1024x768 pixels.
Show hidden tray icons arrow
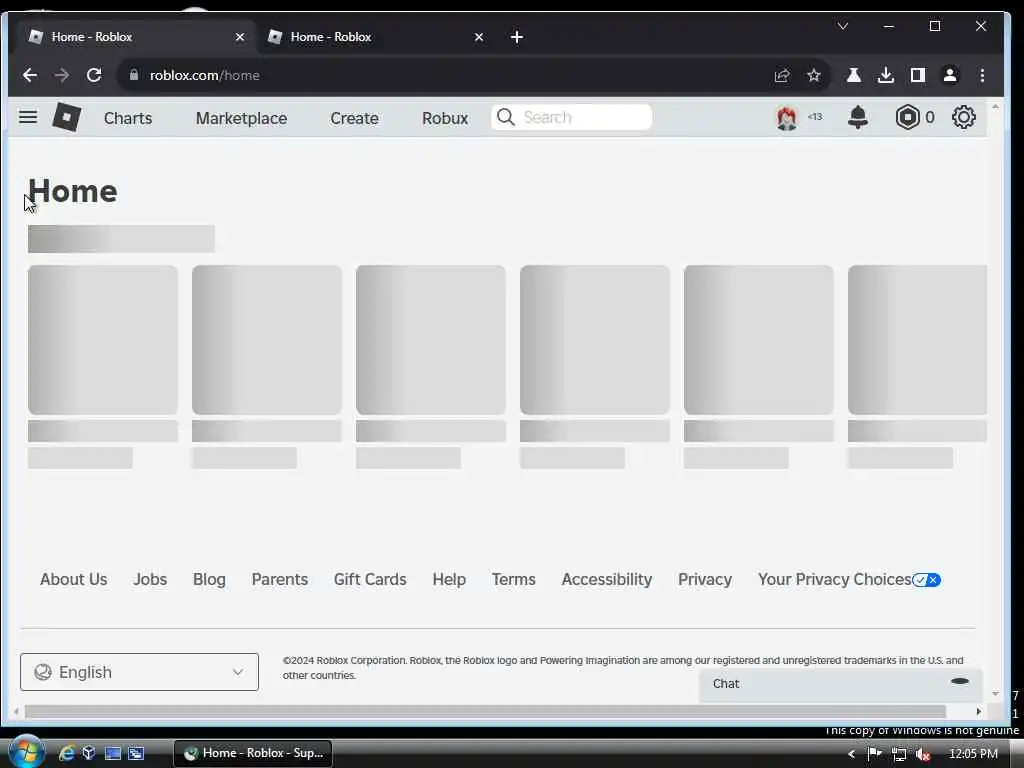[x=852, y=754]
